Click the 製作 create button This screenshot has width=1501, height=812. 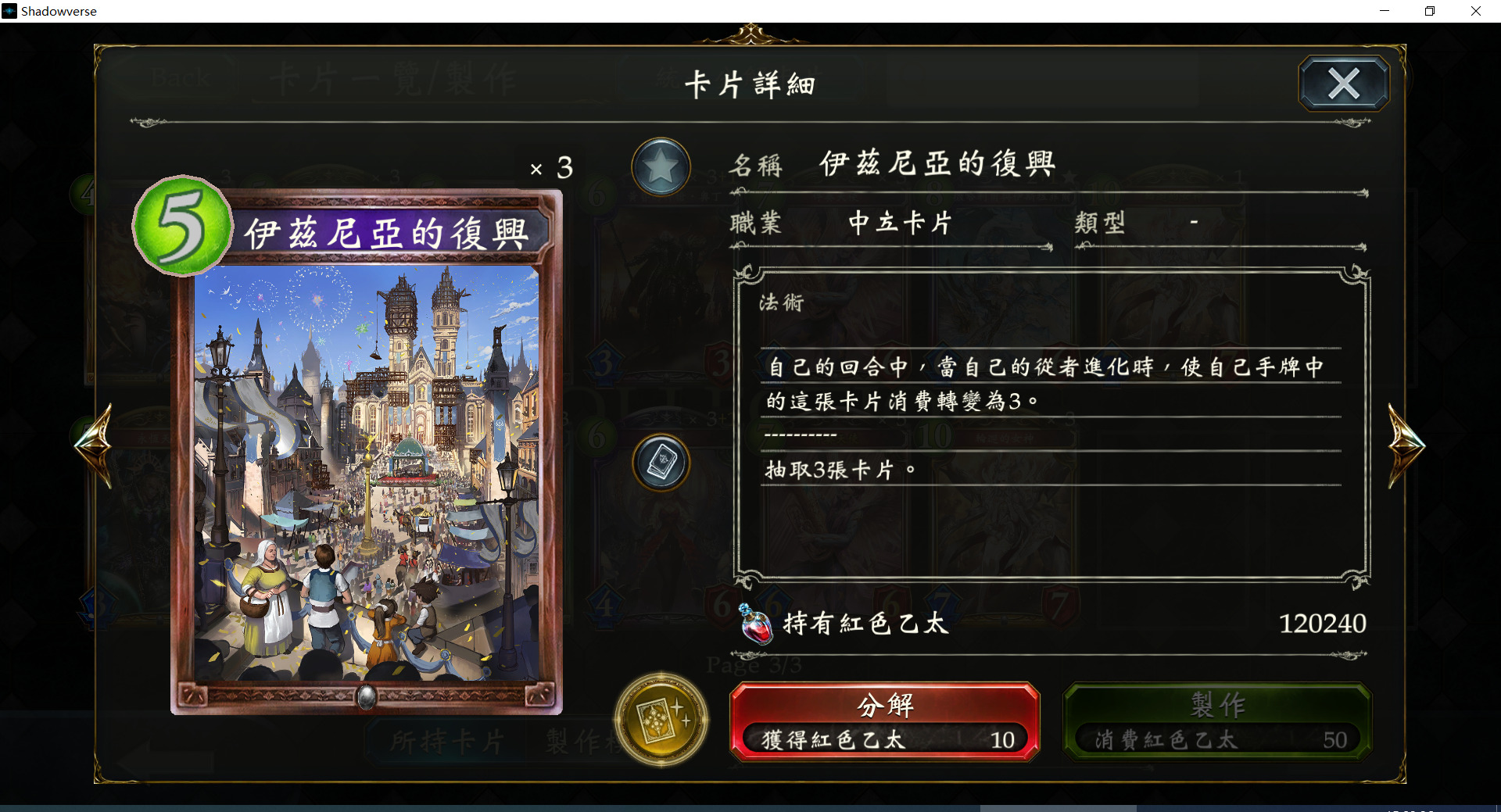click(x=1217, y=721)
